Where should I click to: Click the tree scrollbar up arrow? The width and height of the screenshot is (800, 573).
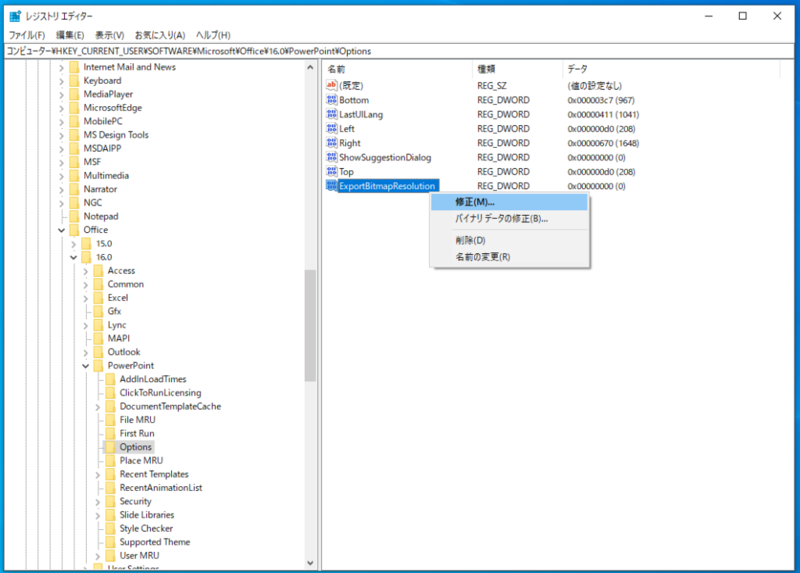click(x=310, y=67)
